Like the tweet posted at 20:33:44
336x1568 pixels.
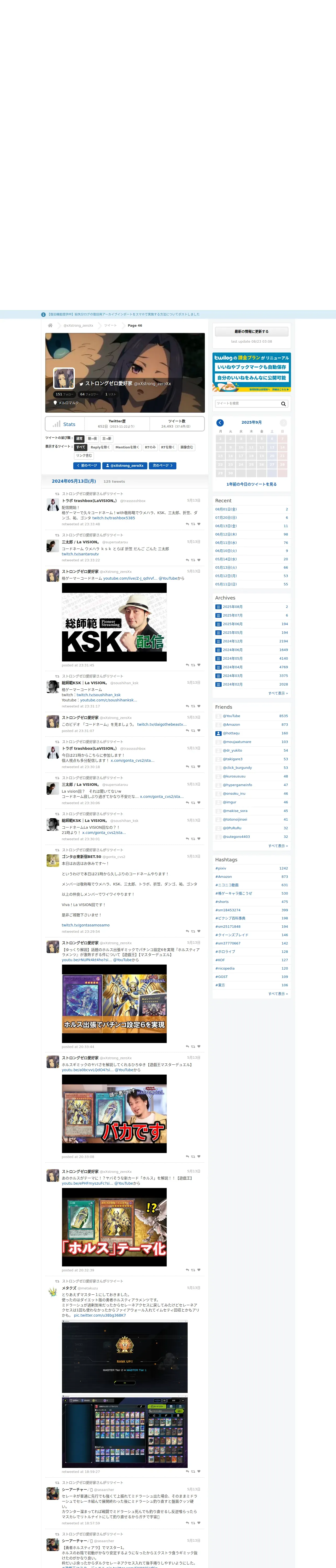point(199,1047)
